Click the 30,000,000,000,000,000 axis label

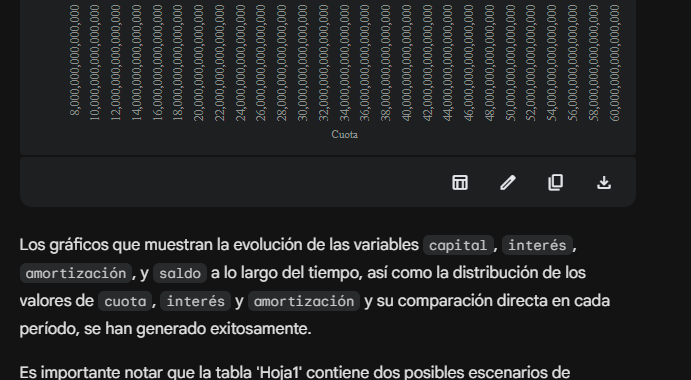pyautogui.click(x=303, y=63)
